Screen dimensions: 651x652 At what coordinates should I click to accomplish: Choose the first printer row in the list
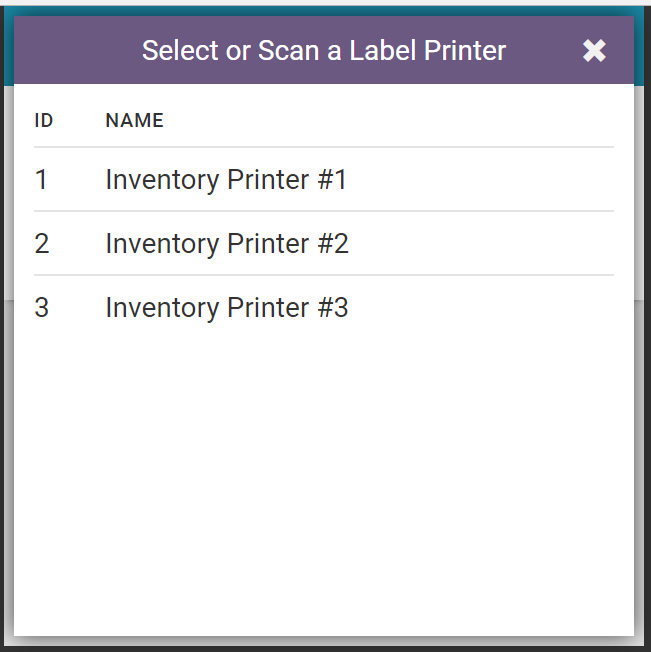(x=323, y=180)
